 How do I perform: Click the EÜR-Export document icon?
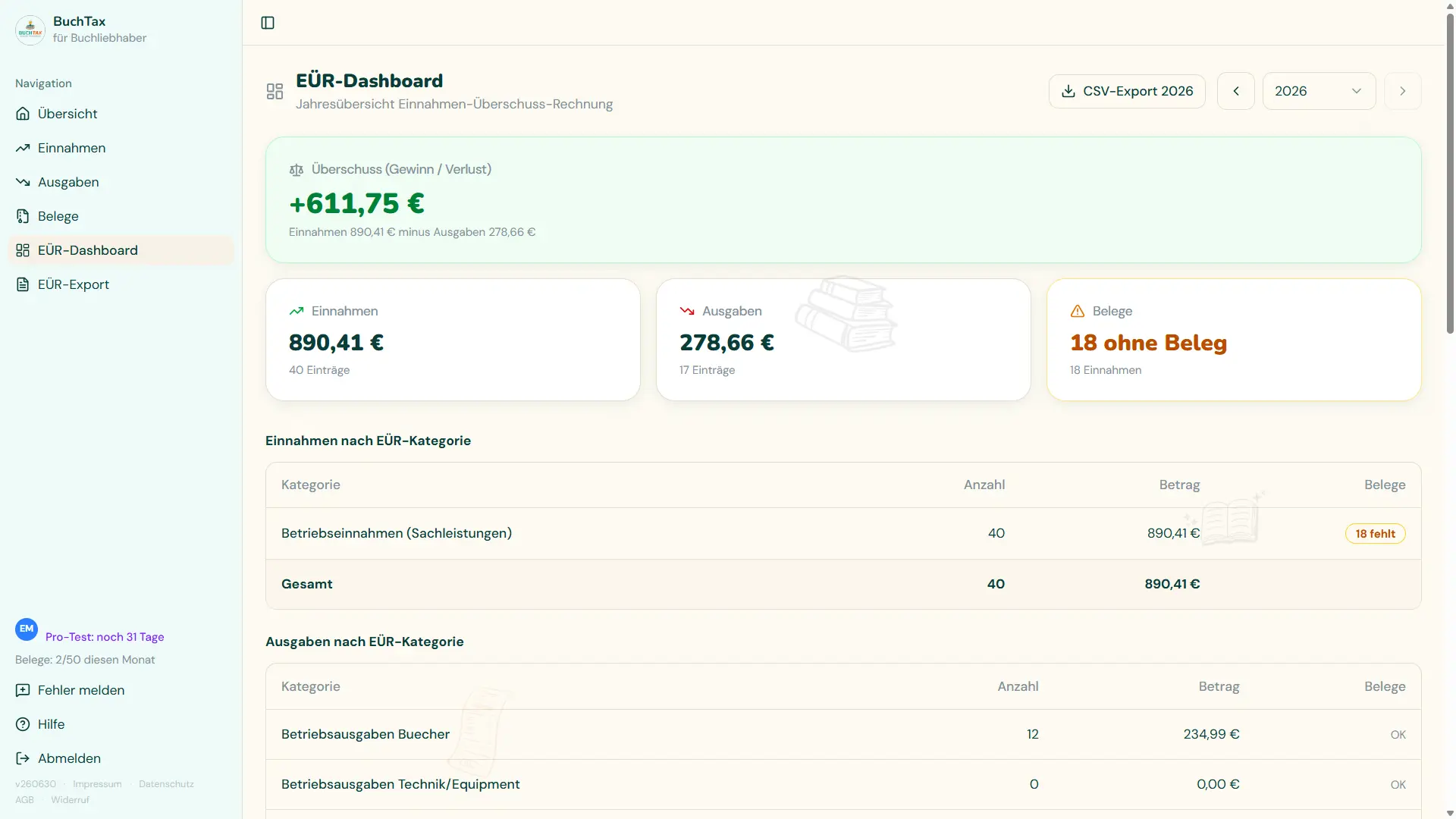coord(23,284)
